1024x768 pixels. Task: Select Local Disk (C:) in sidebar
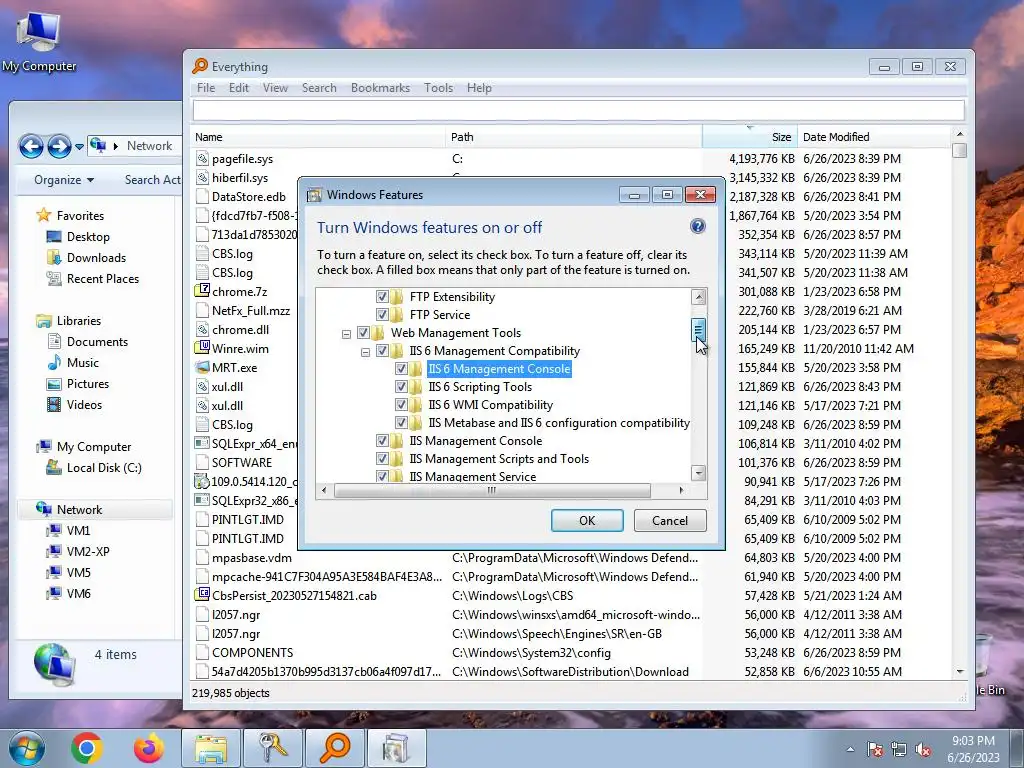point(104,468)
